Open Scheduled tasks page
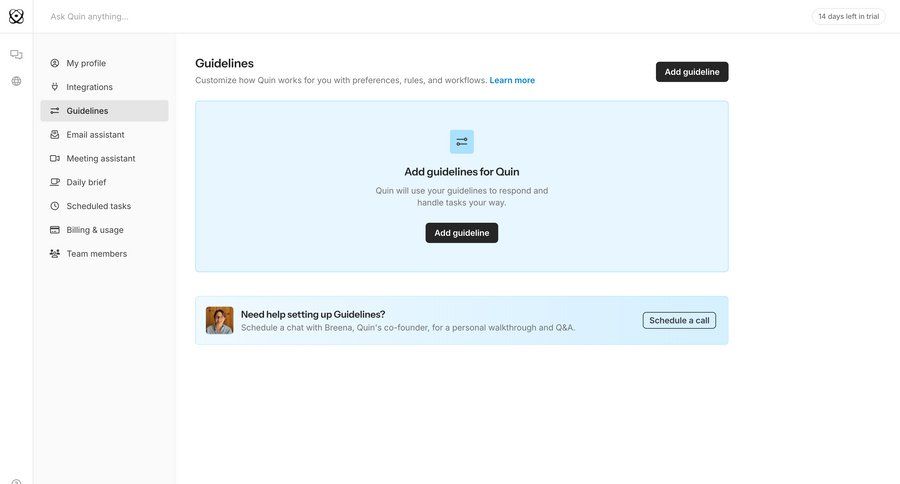The height and width of the screenshot is (484, 900). [104, 206]
